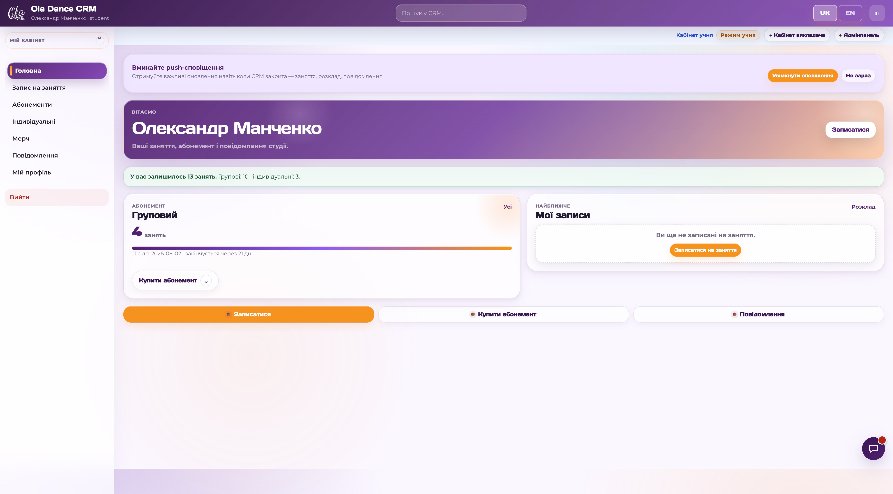Dismiss push notification banner with "Не зараз"
This screenshot has width=893, height=494.
coord(858,76)
